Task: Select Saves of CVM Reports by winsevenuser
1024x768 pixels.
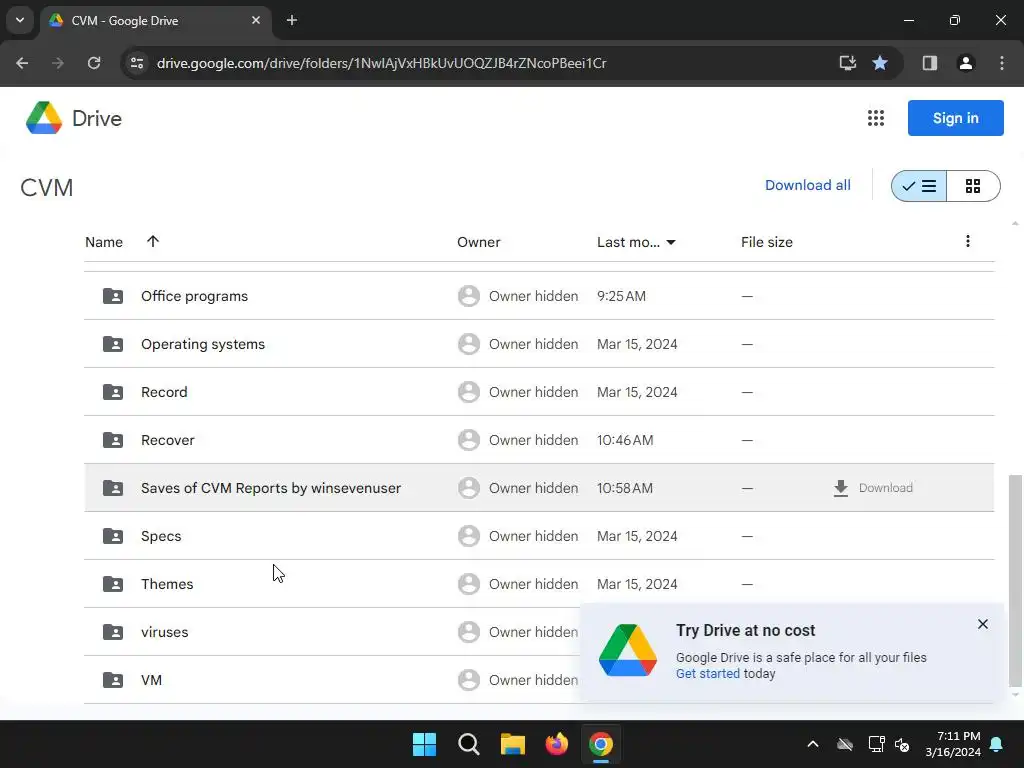Action: click(271, 488)
